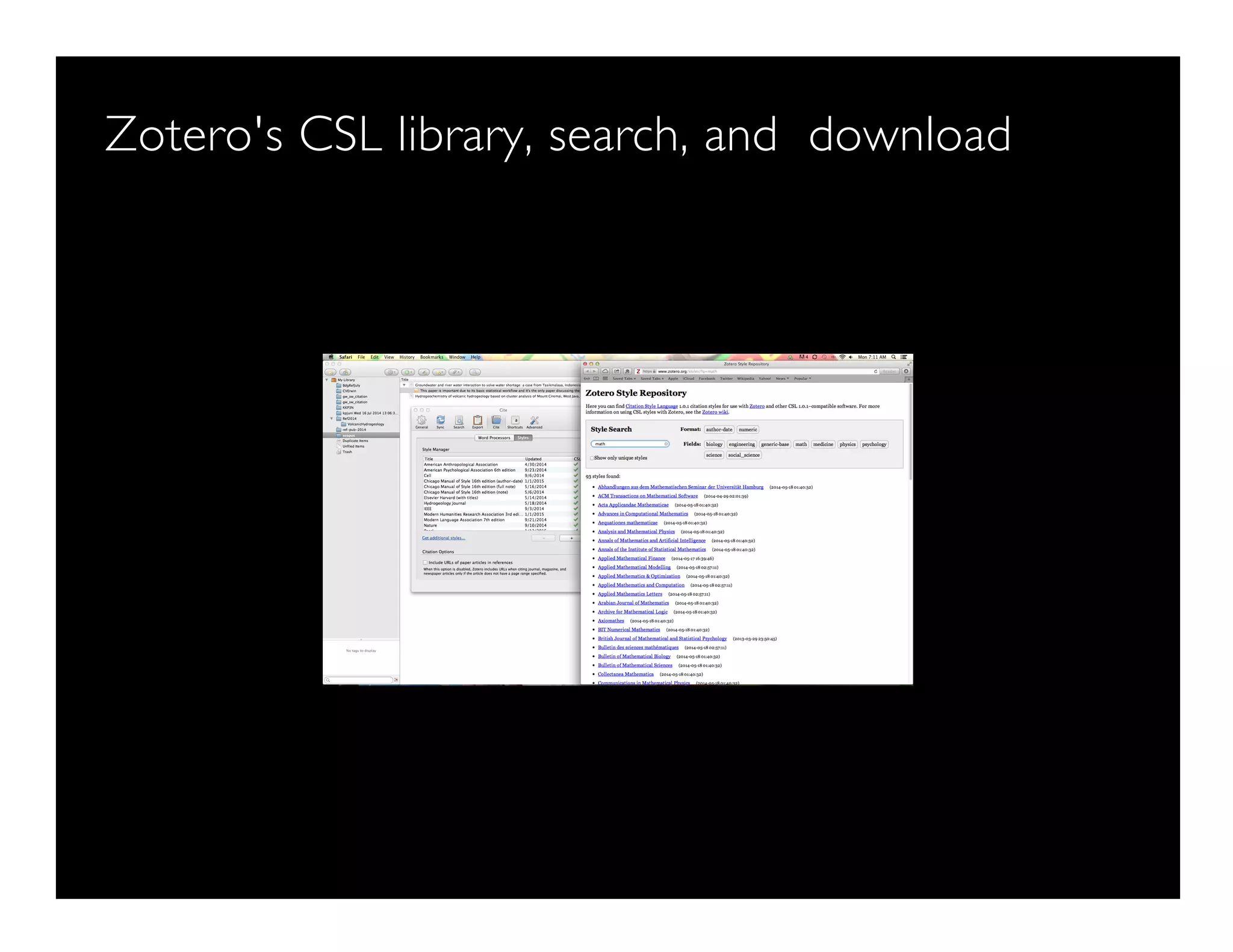
Task: Toggle the author-date format filter
Action: click(719, 430)
